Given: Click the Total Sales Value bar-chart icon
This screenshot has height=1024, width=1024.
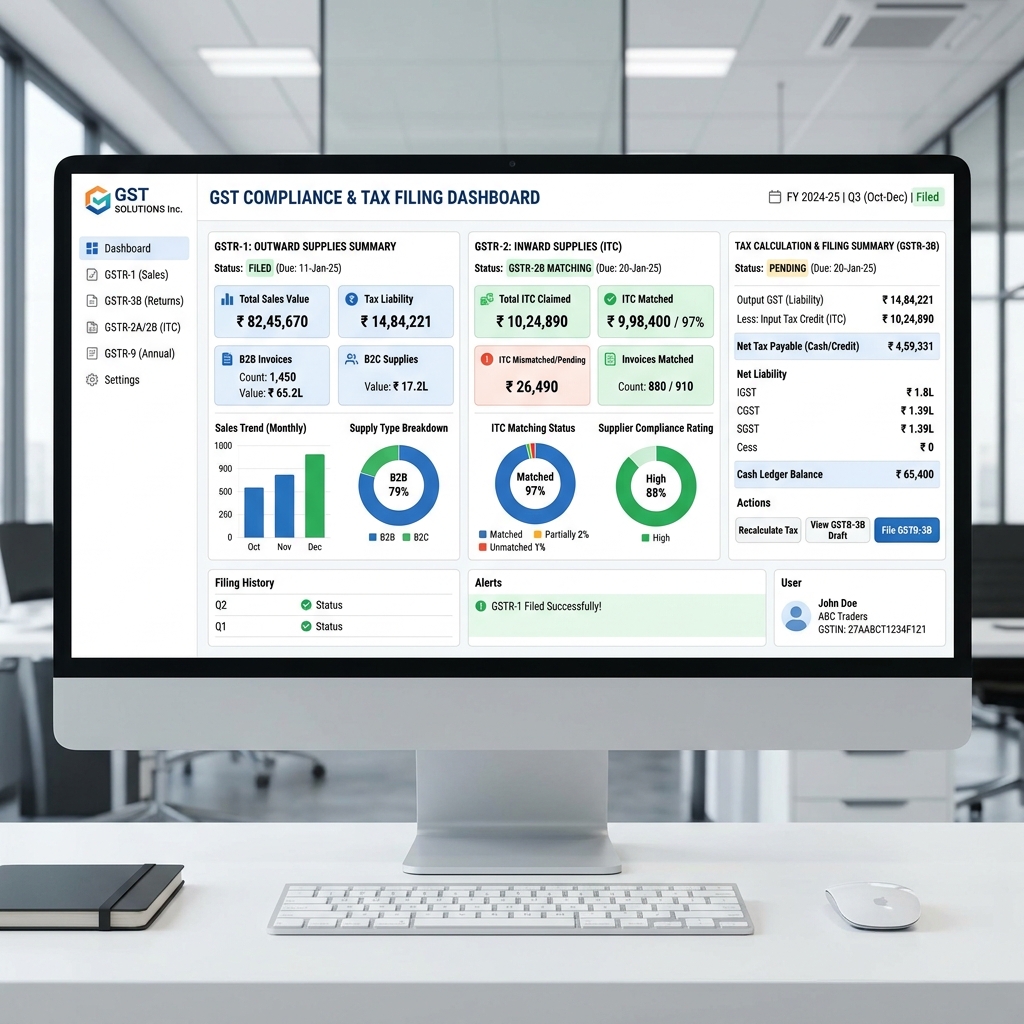Looking at the screenshot, I should [x=227, y=299].
